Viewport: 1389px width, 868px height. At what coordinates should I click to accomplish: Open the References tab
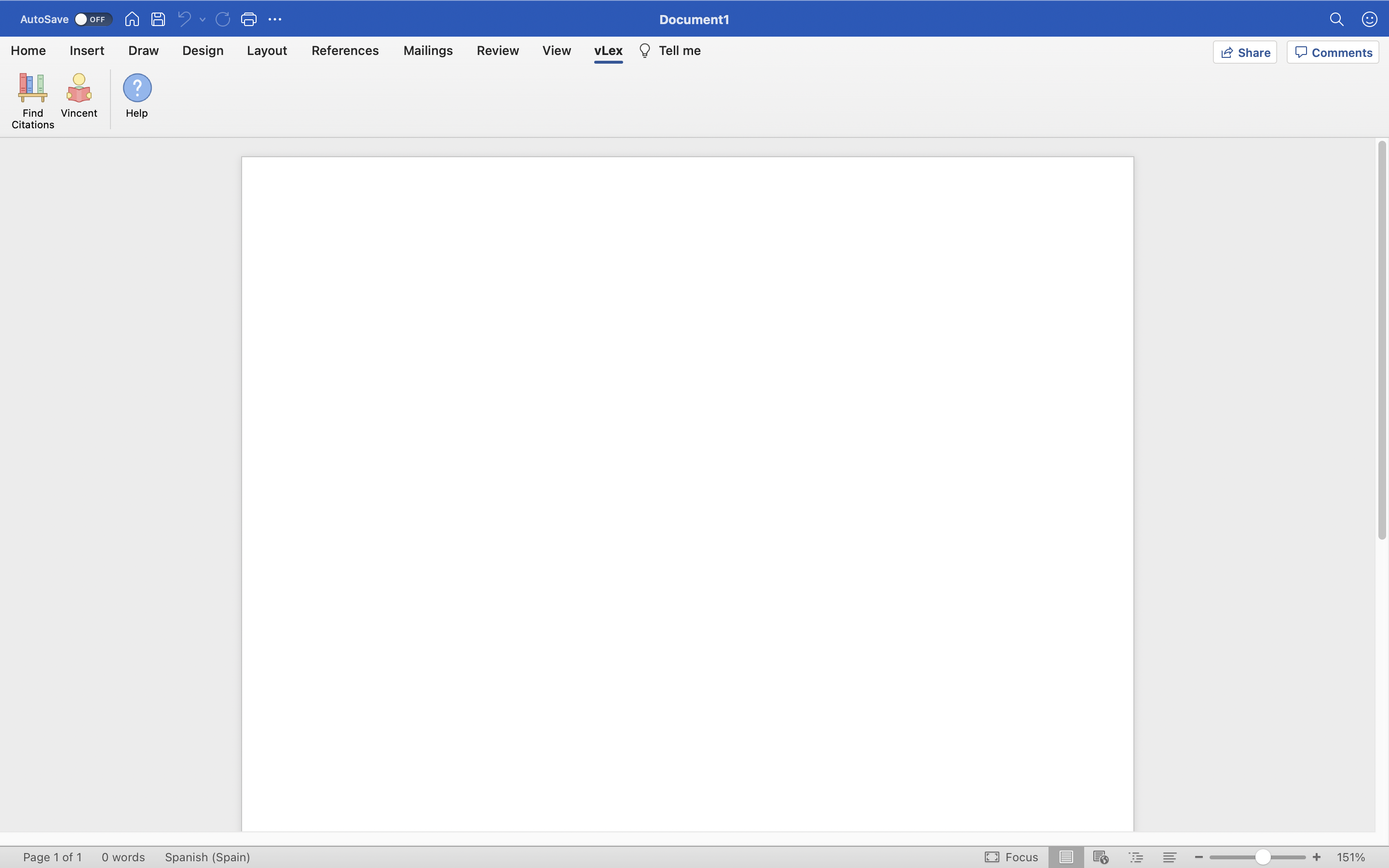point(345,51)
